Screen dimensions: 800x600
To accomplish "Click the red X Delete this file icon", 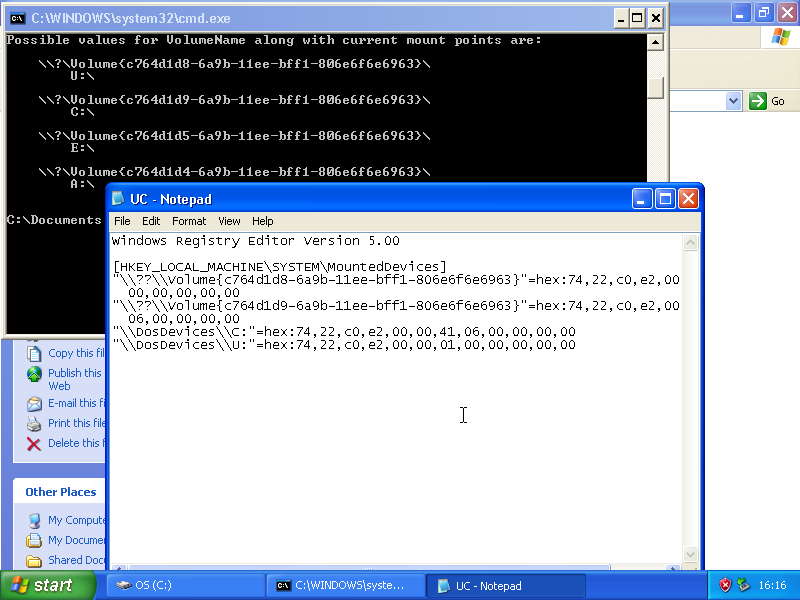I will [x=34, y=444].
